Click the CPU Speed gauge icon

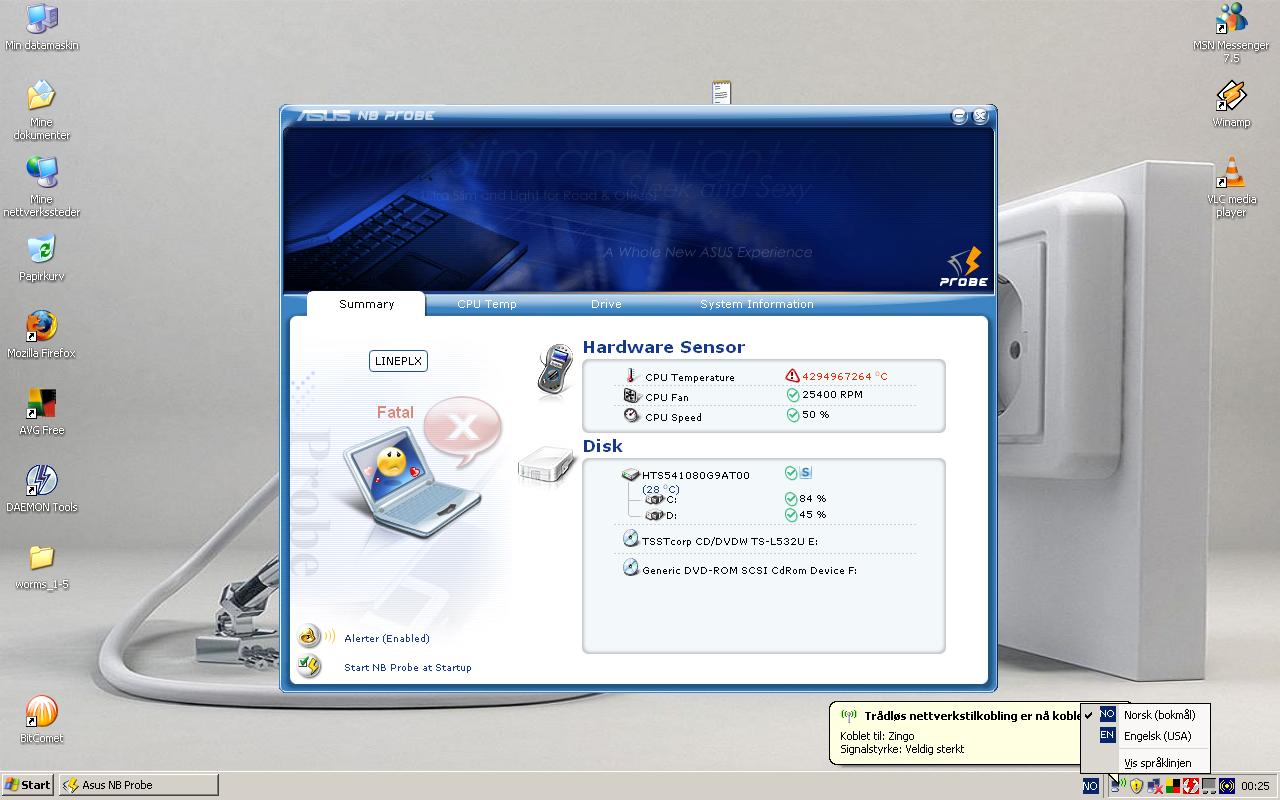[631, 415]
